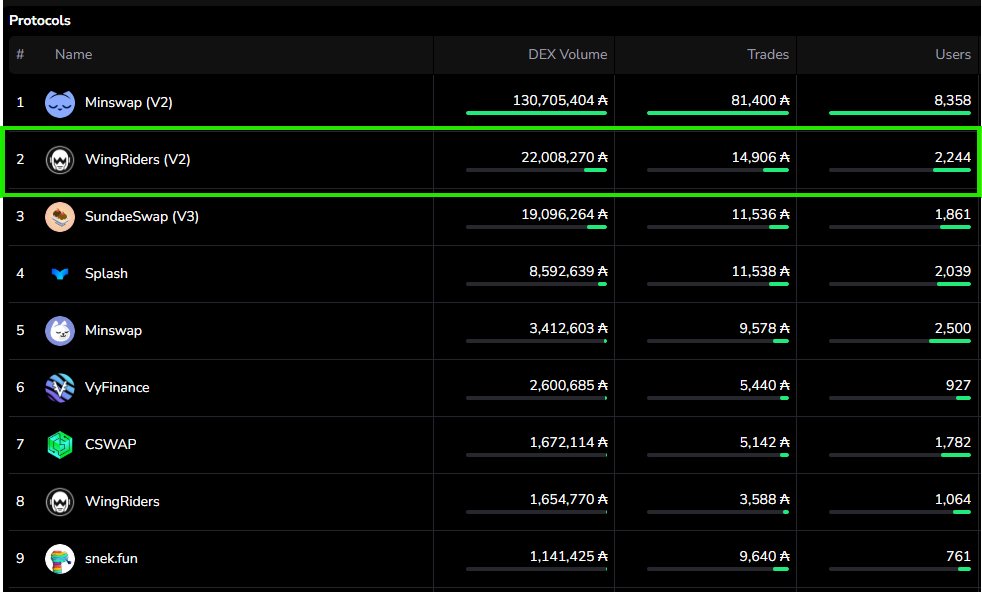Screen dimensions: 982x592
Task: Open the SundaeSwap (V3) protocol link
Action: point(141,216)
